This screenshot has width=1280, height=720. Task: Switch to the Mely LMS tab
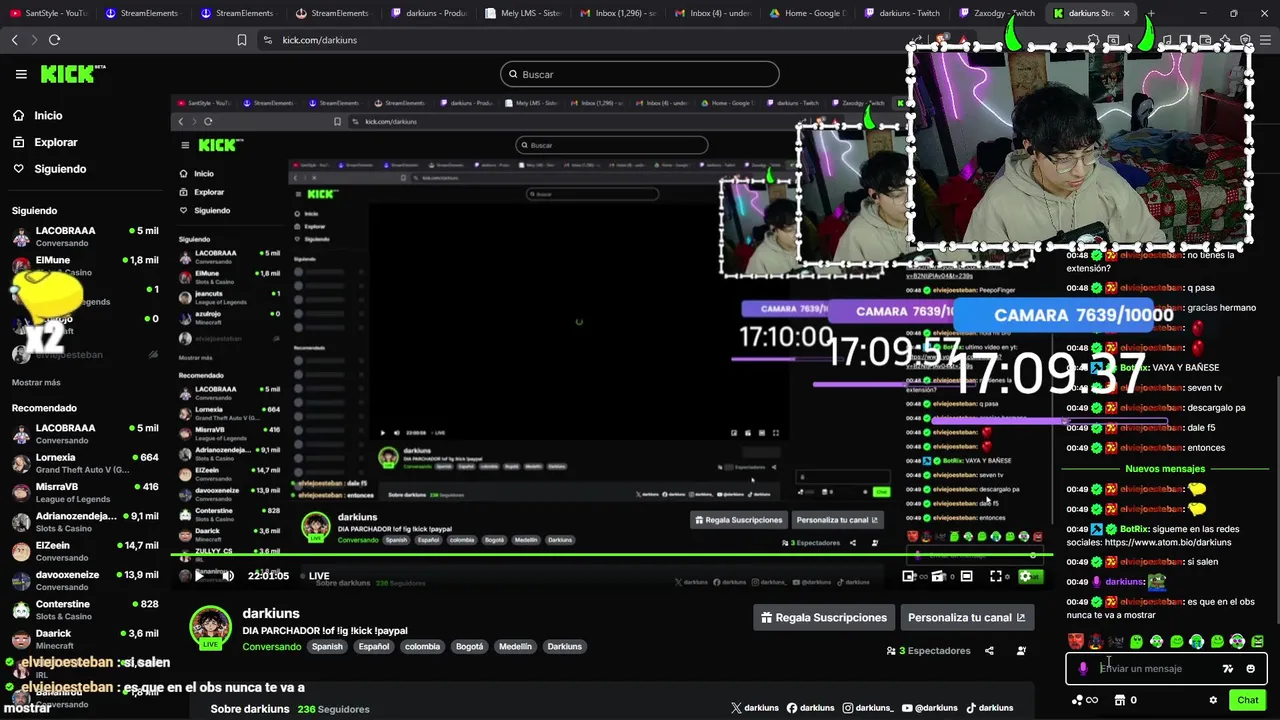pyautogui.click(x=524, y=13)
